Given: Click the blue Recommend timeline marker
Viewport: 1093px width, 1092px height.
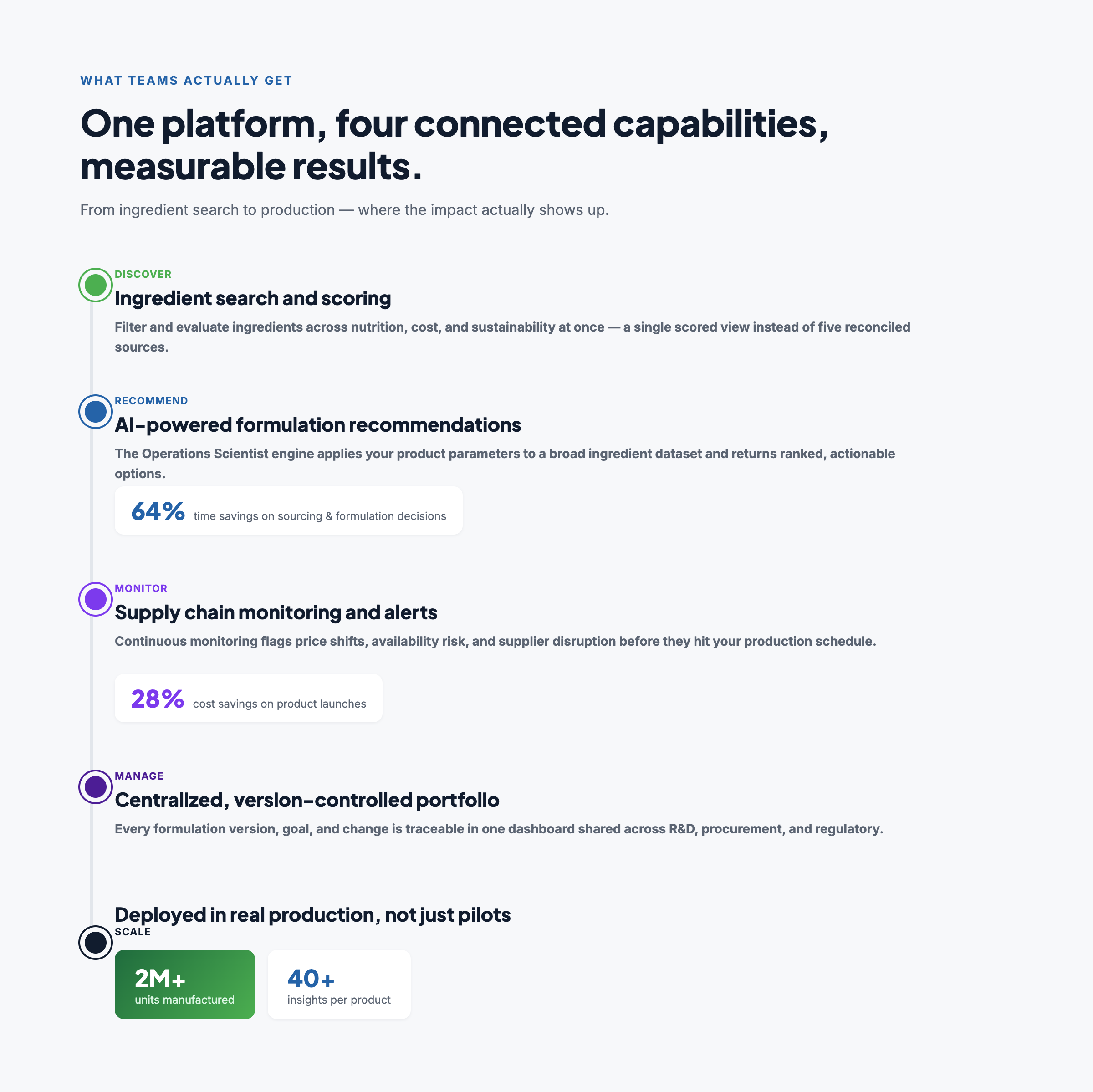Looking at the screenshot, I should [x=95, y=411].
